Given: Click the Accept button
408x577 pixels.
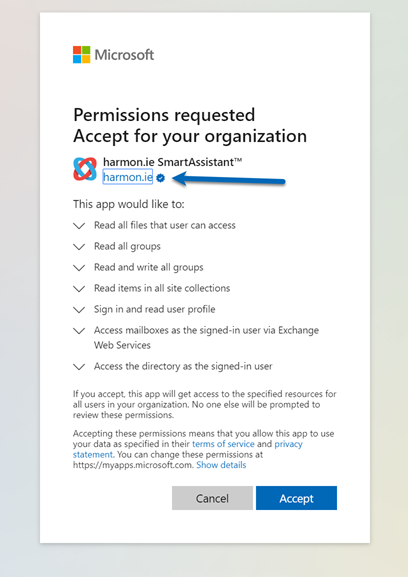Looking at the screenshot, I should click(296, 498).
